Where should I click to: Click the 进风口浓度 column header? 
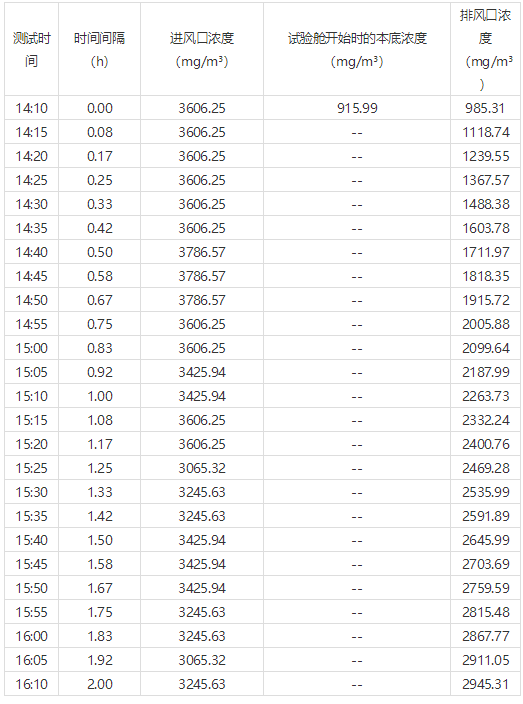[202, 49]
